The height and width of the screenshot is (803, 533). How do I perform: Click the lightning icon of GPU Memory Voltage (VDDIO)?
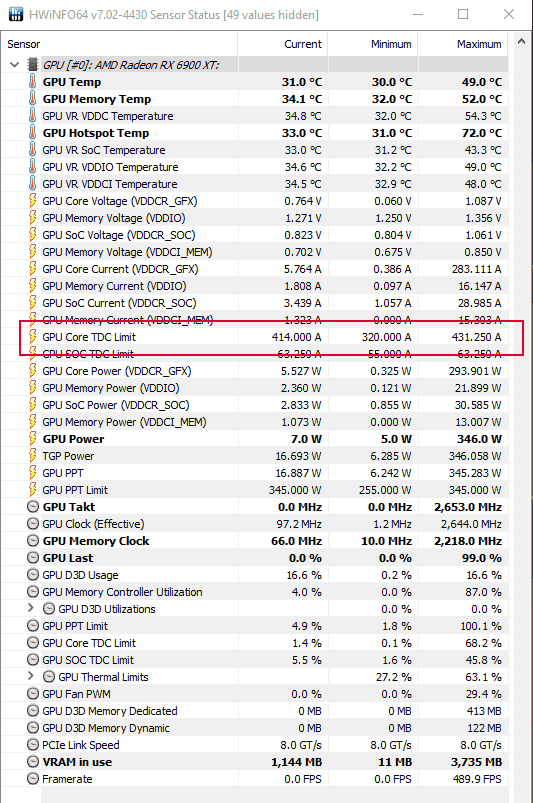tap(32, 217)
